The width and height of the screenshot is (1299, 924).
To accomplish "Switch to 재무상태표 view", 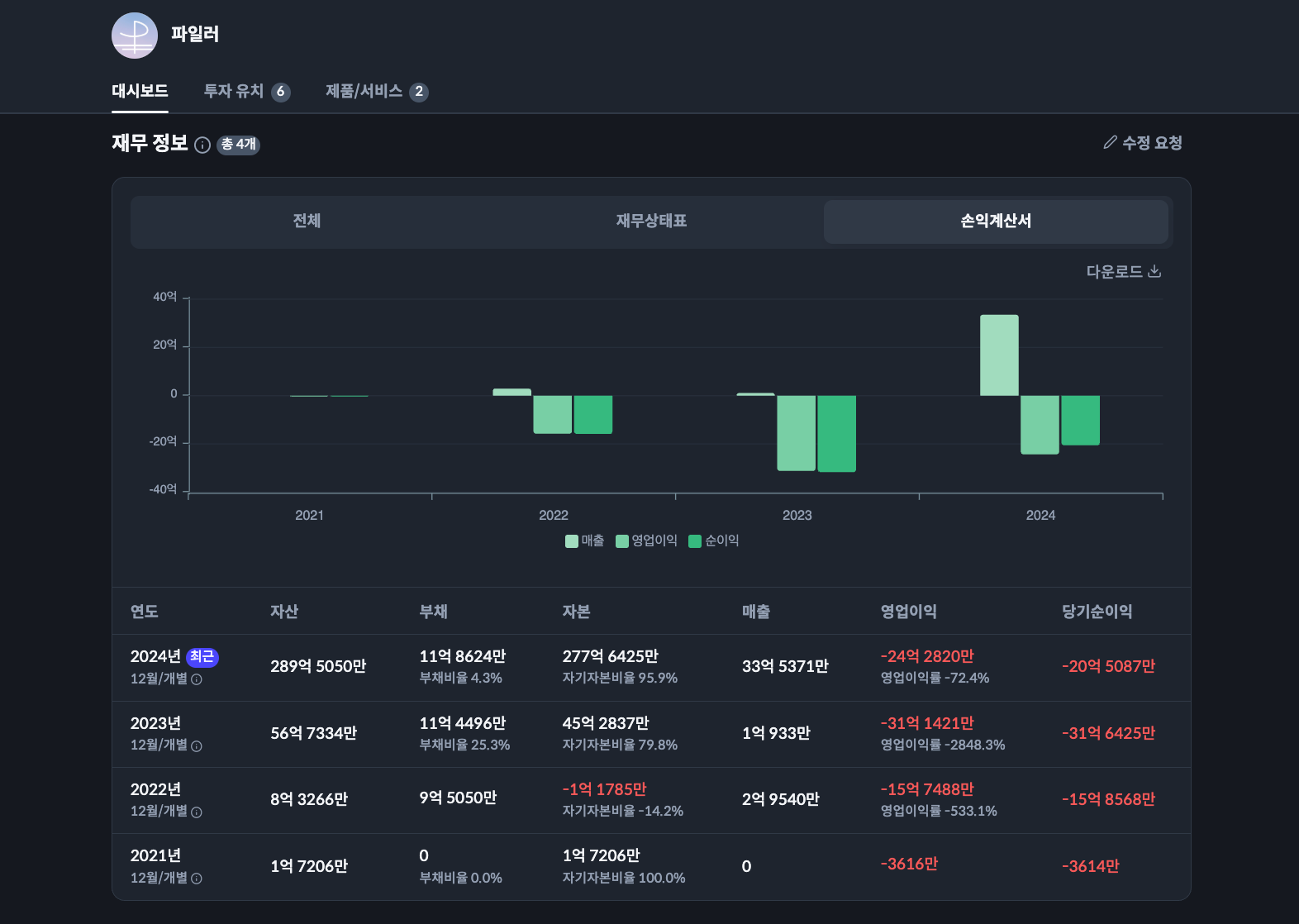I will pos(651,221).
